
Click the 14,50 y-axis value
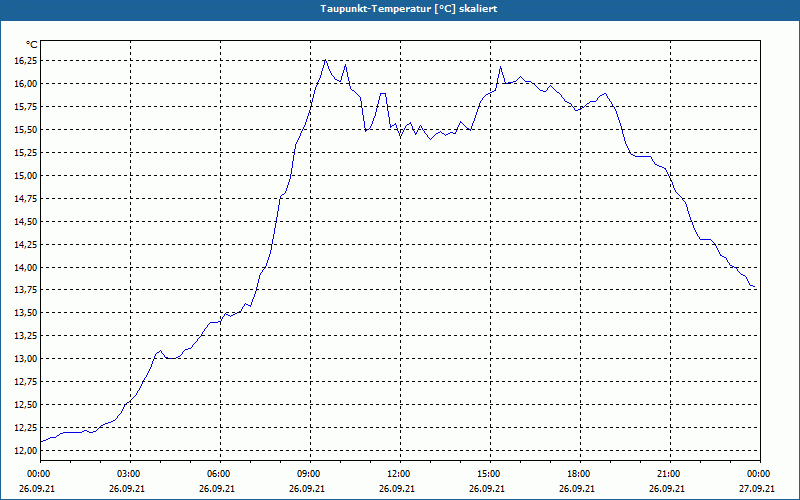click(x=25, y=221)
